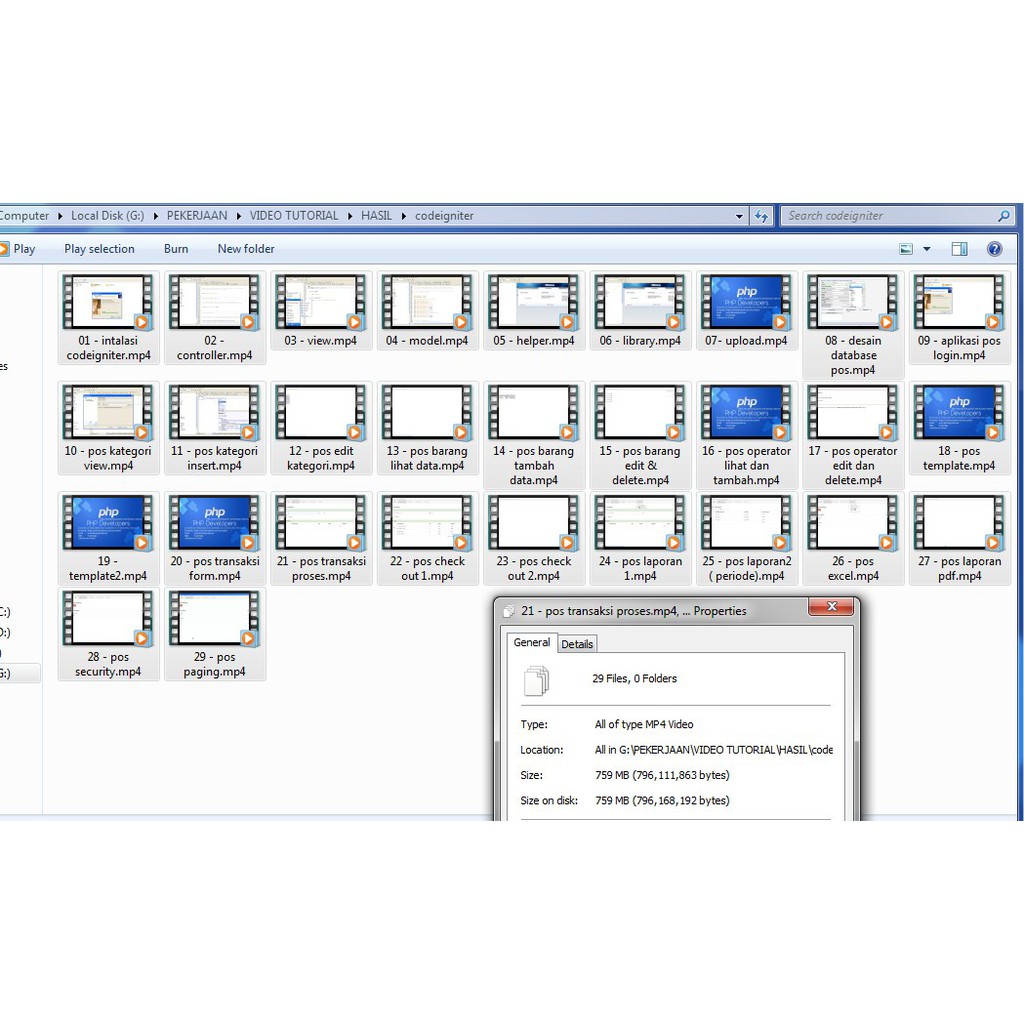
Task: Select 29 - pos paging.mp4 file
Action: tap(214, 635)
